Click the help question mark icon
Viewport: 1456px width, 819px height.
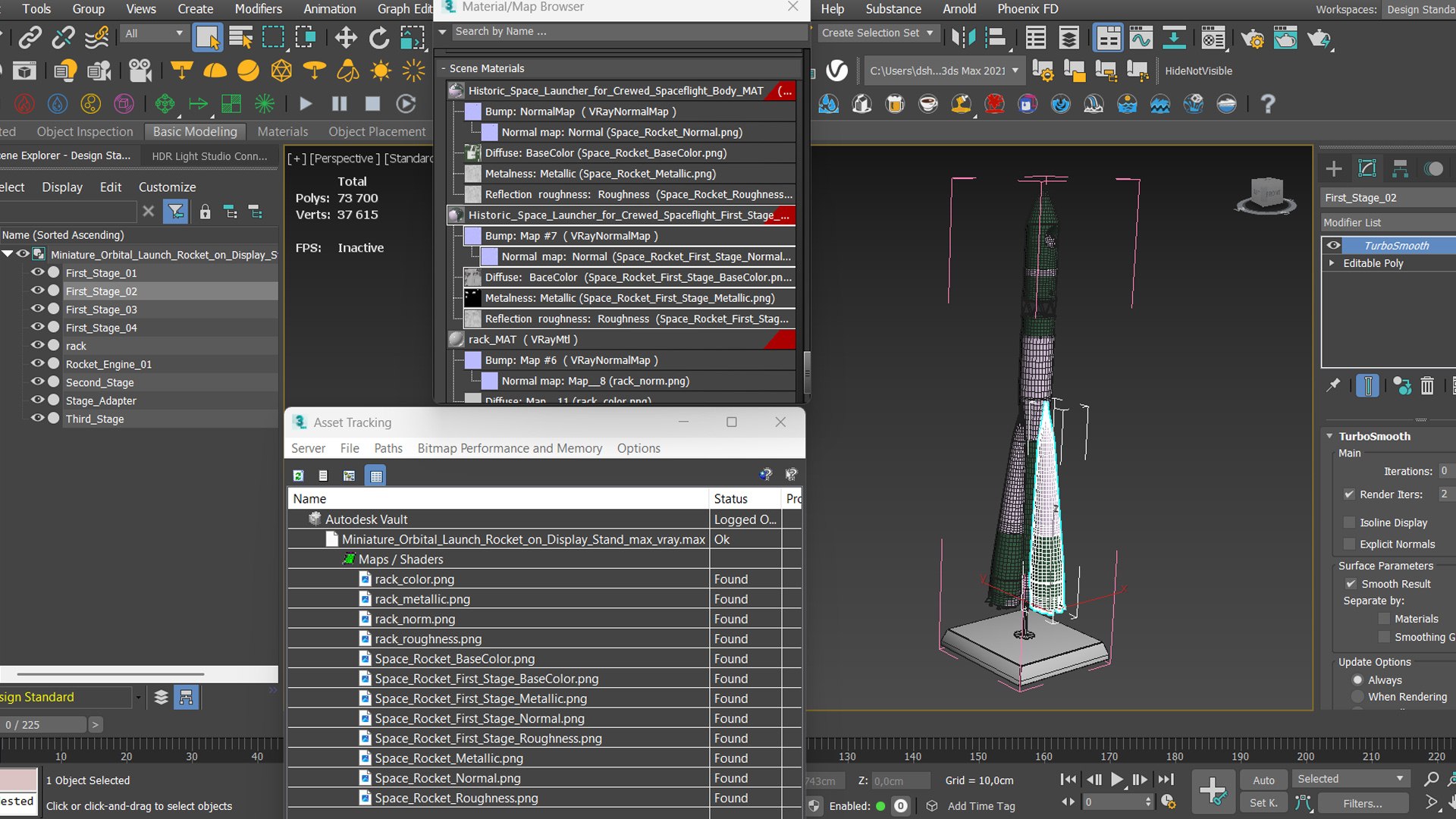click(x=1267, y=103)
